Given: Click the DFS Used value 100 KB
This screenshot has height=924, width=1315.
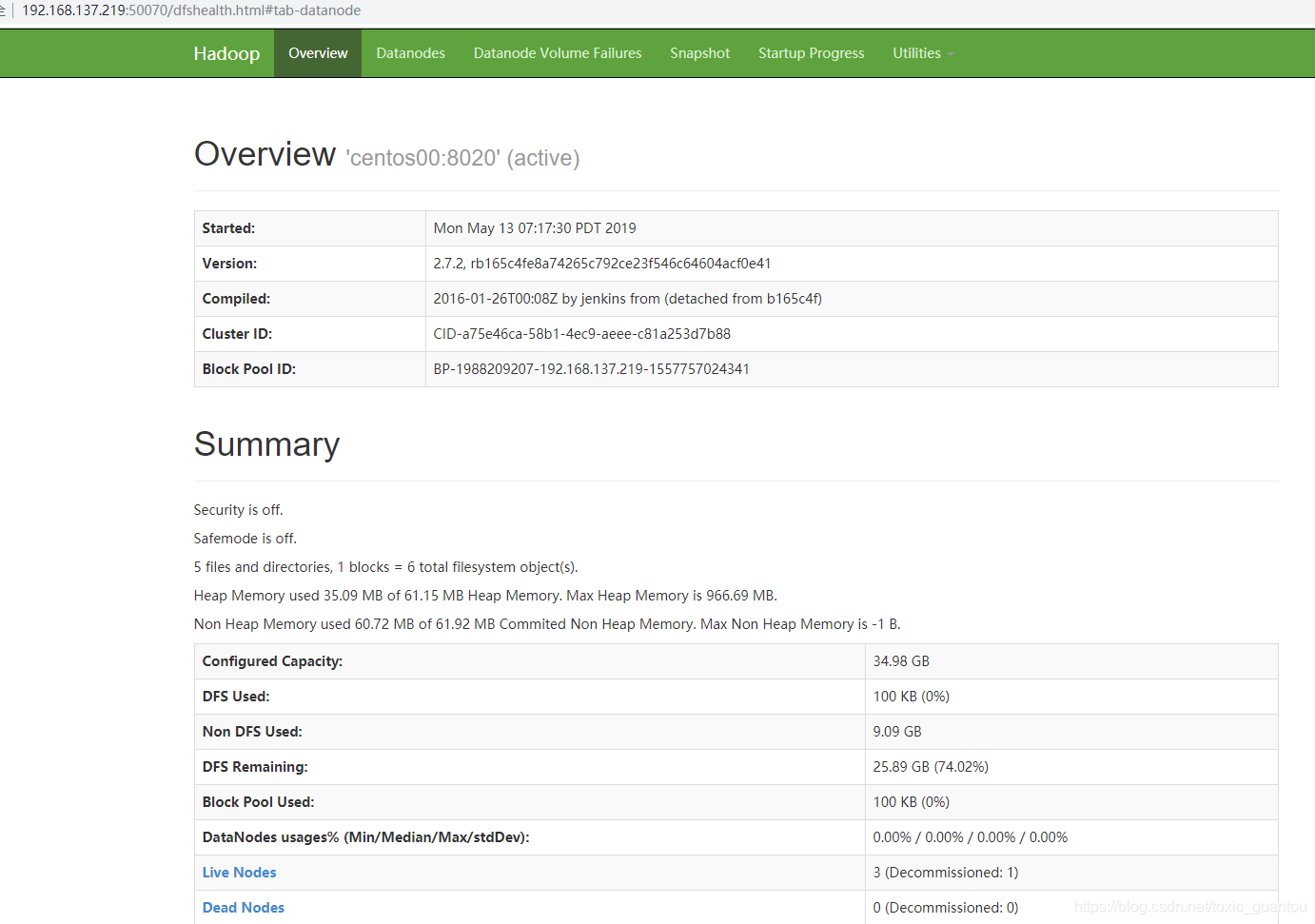Looking at the screenshot, I should 911,697.
